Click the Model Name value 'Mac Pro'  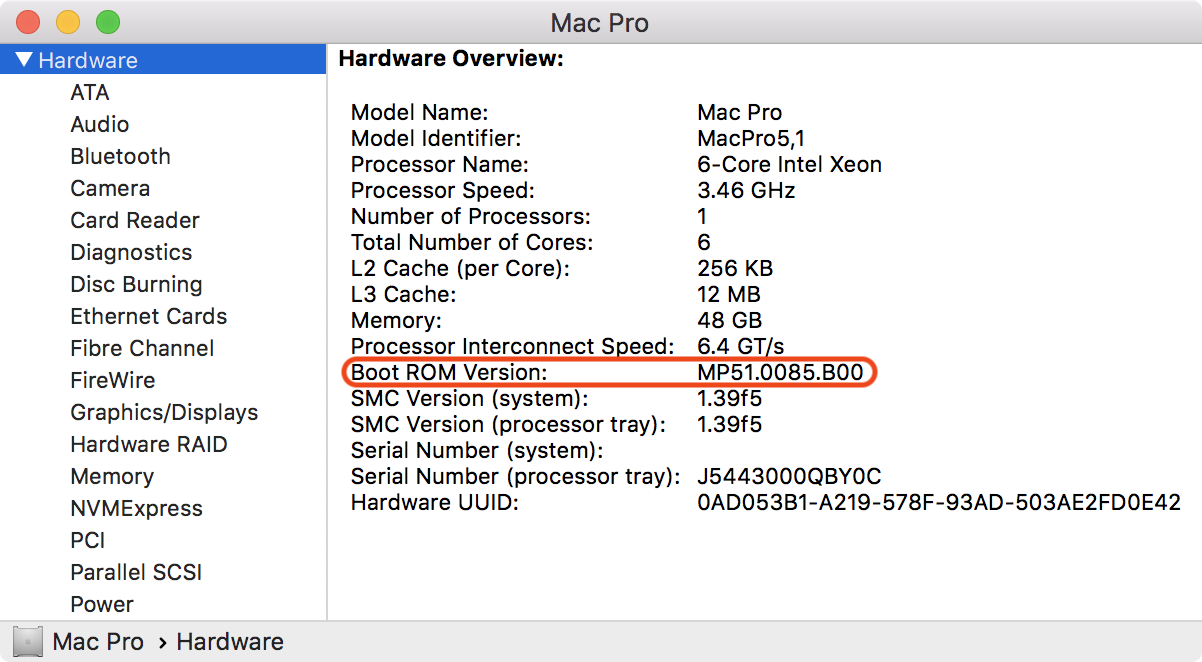(740, 112)
